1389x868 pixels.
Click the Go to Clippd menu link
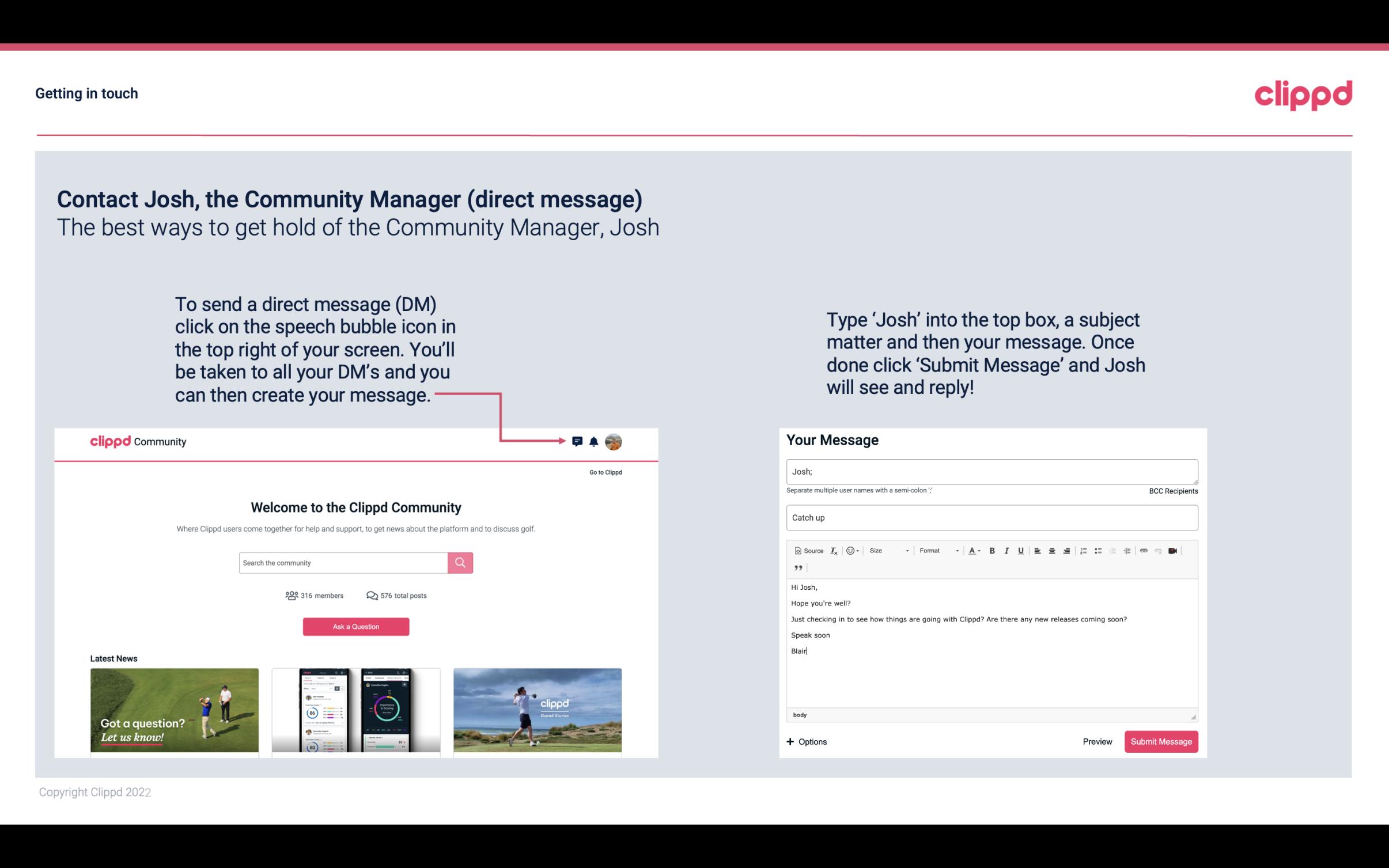tap(604, 472)
